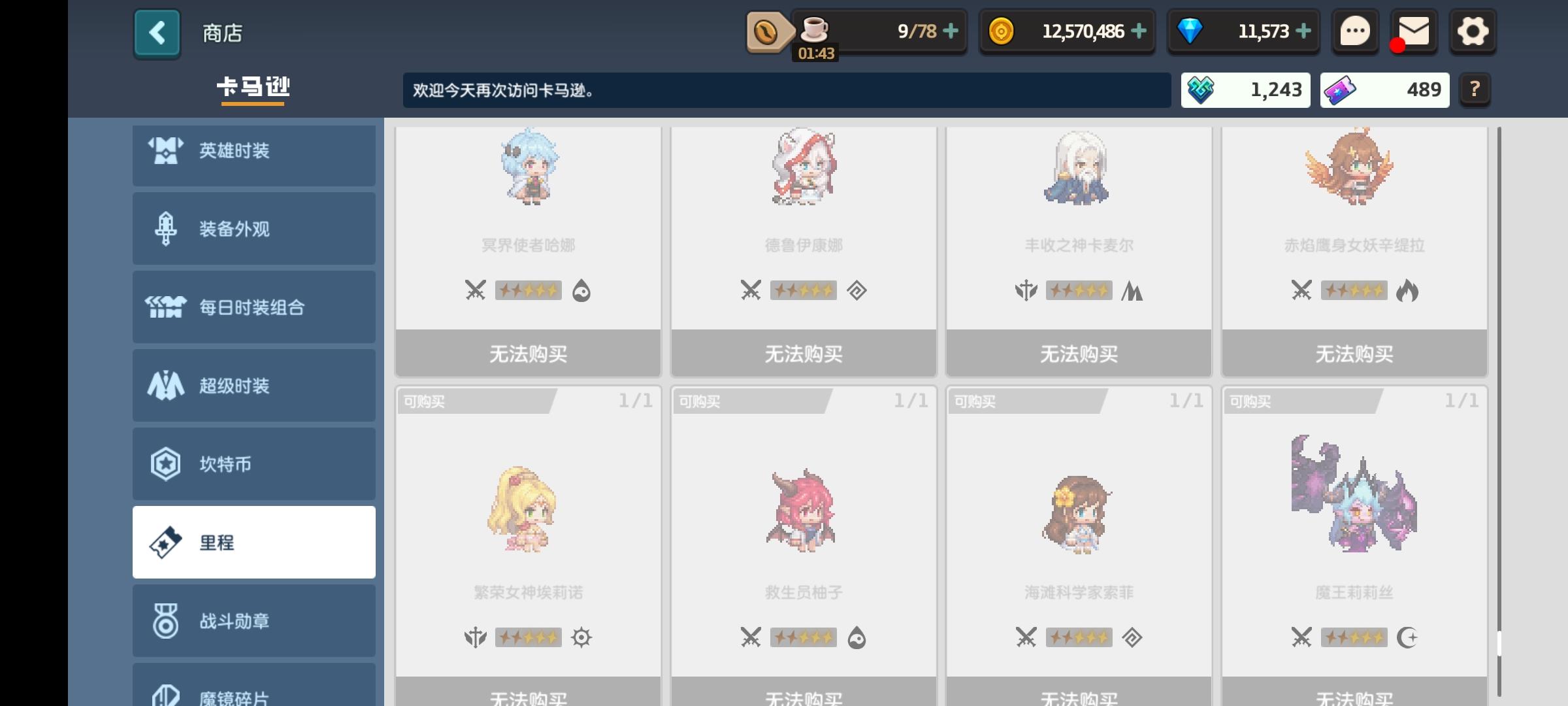The width and height of the screenshot is (1568, 706).
Task: Click 无法购买 under 赤焰鹰身女妖辛缇拉
Action: (1354, 354)
